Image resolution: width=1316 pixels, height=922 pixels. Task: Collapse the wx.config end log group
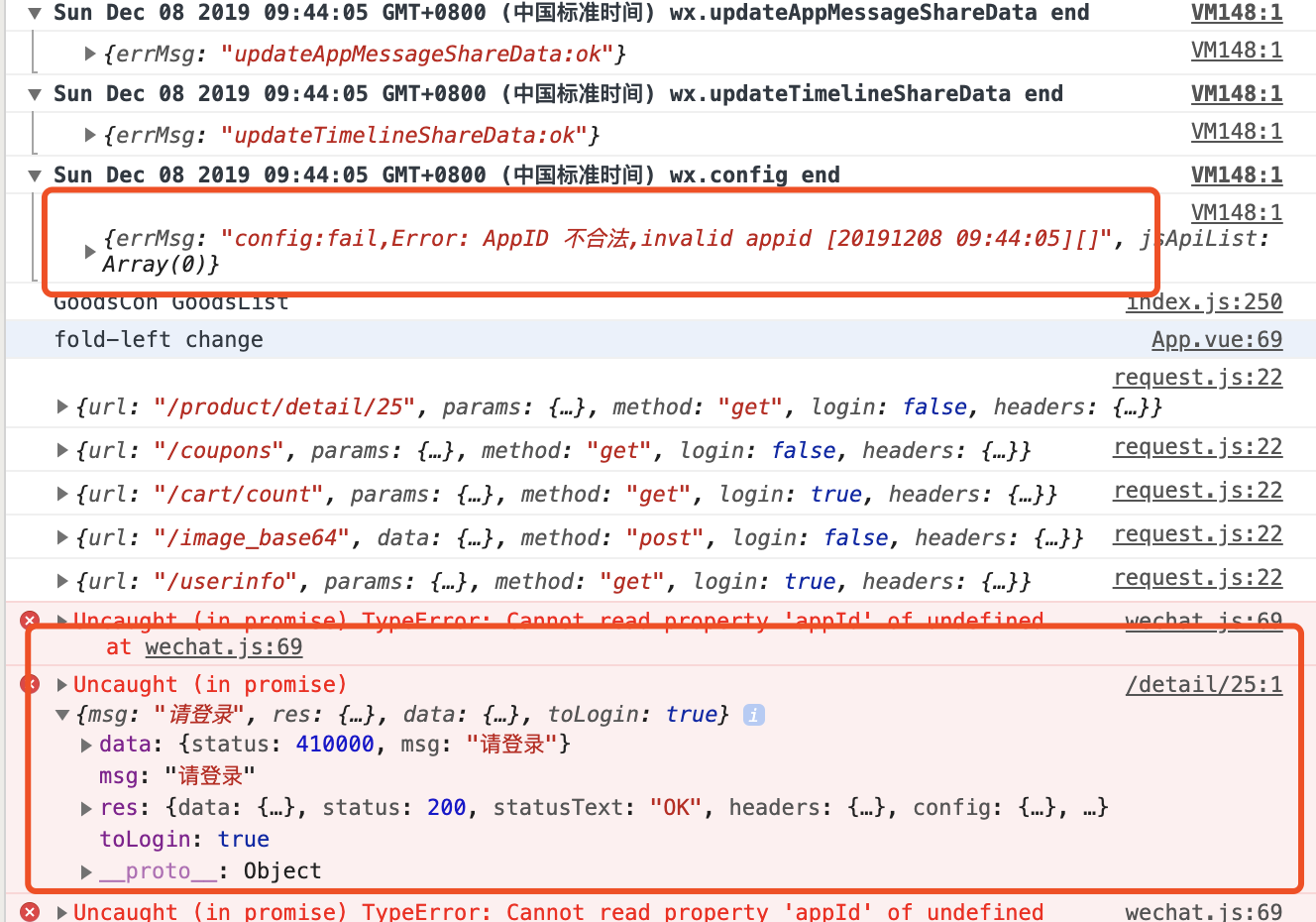click(35, 176)
